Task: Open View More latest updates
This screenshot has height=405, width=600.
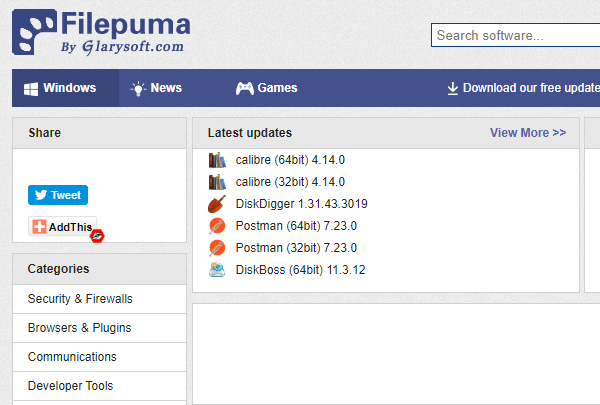Action: (528, 133)
